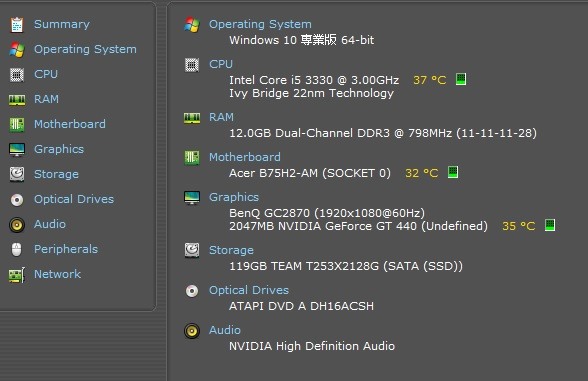This screenshot has height=381, width=588.
Task: Click the Optical Drives disc icon in sidebar
Action: click(17, 200)
